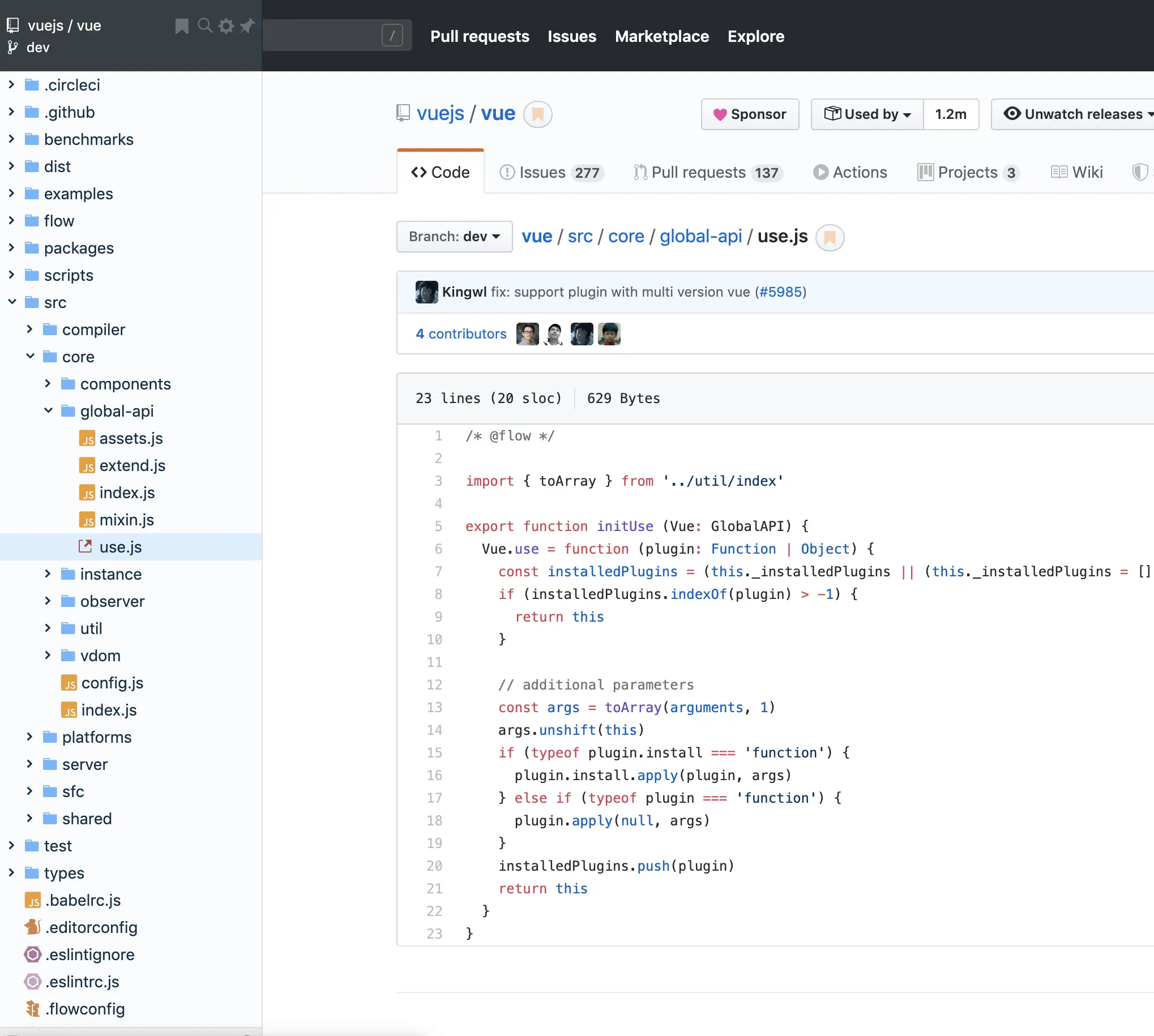Open the Branch: dev dropdown

pos(454,236)
